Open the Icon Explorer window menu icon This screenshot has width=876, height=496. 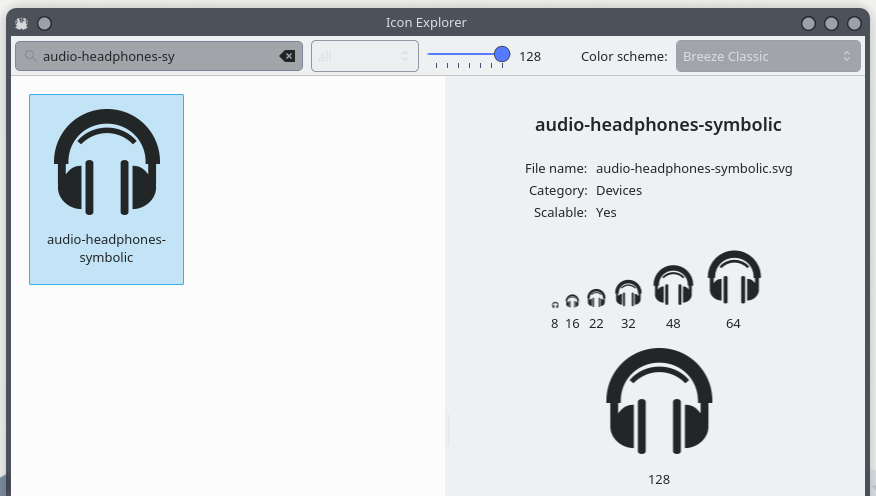pyautogui.click(x=21, y=23)
